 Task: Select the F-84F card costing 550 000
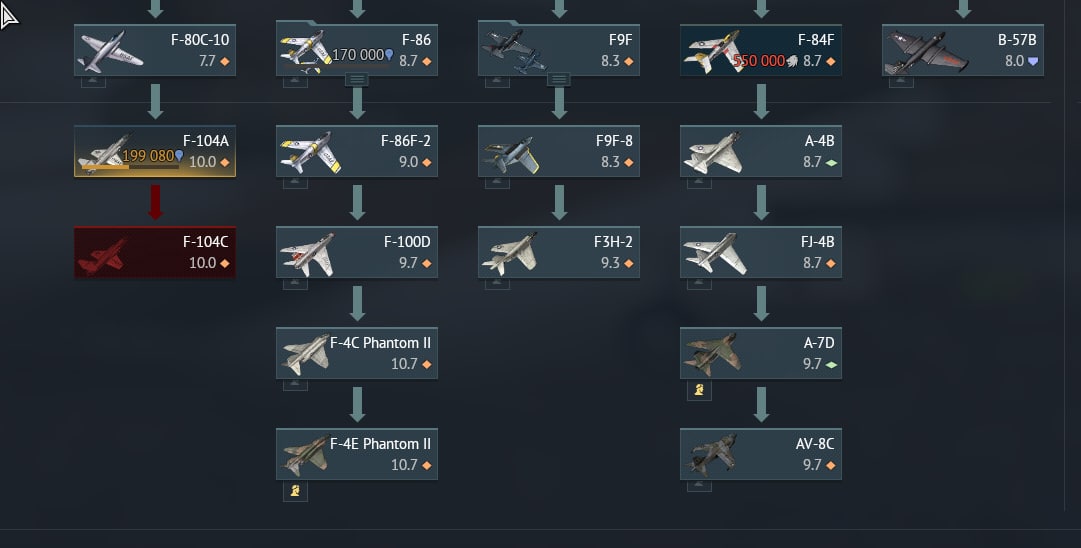coord(760,50)
